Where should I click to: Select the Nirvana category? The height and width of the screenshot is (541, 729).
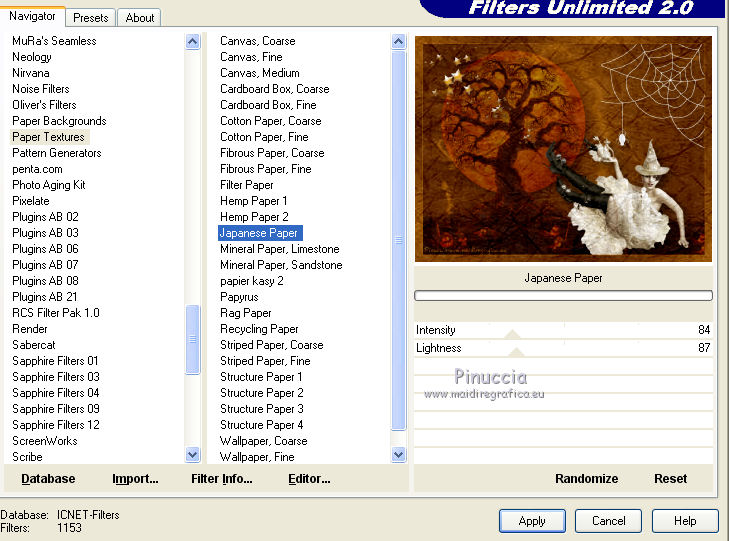(x=31, y=73)
